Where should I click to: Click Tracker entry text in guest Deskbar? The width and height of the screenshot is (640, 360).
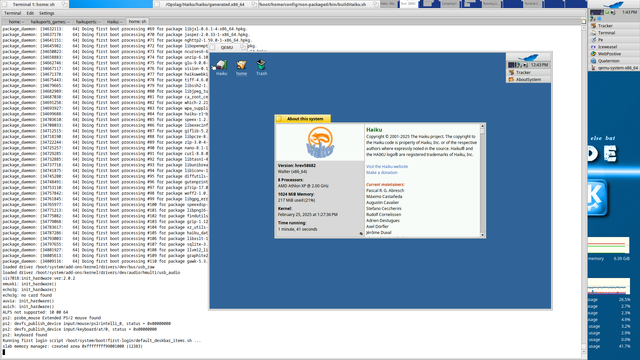click(523, 72)
